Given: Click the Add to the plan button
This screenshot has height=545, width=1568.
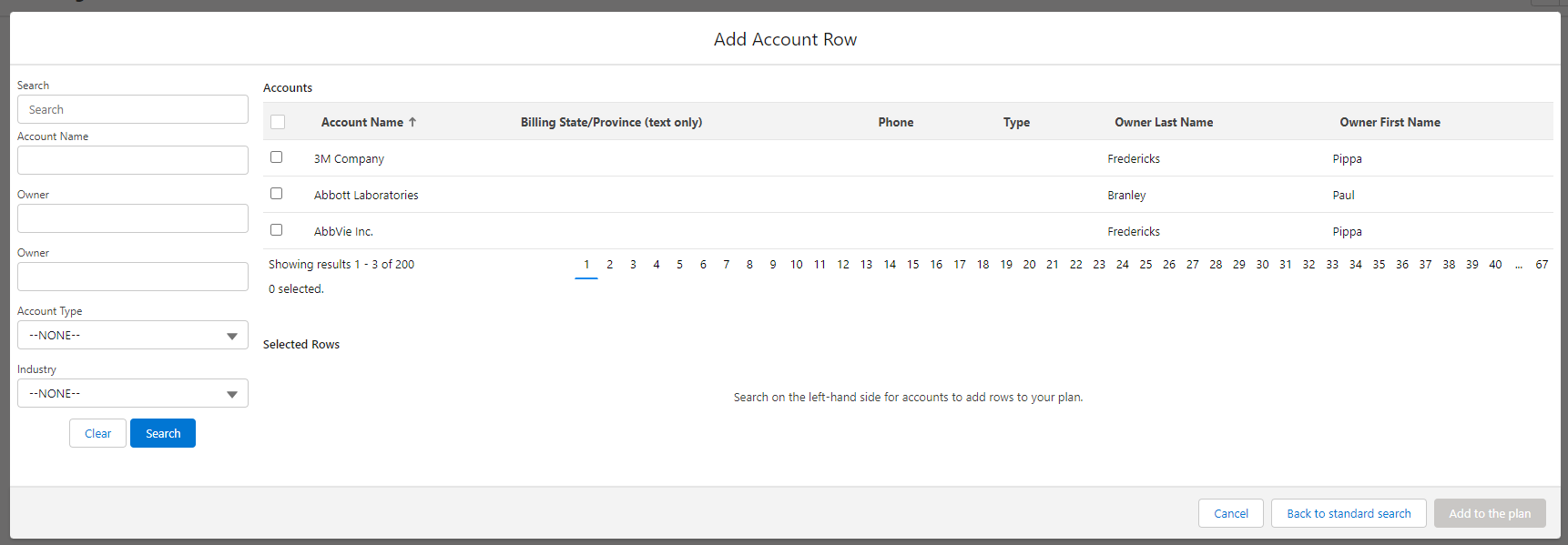Looking at the screenshot, I should click(x=1490, y=514).
